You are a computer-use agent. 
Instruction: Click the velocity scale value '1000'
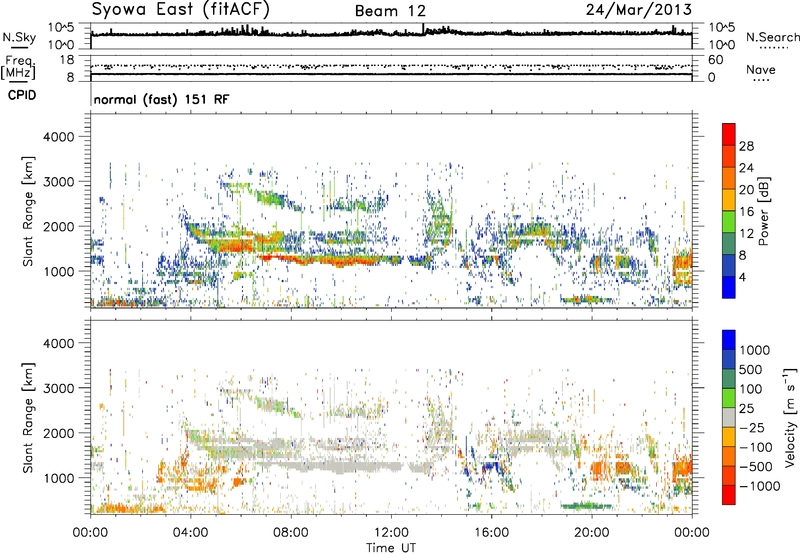(754, 350)
